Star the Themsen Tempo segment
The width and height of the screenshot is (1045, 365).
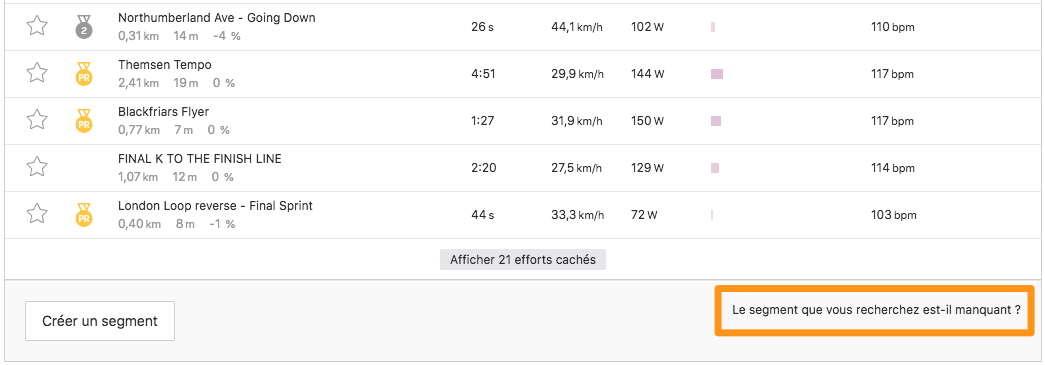(x=37, y=73)
